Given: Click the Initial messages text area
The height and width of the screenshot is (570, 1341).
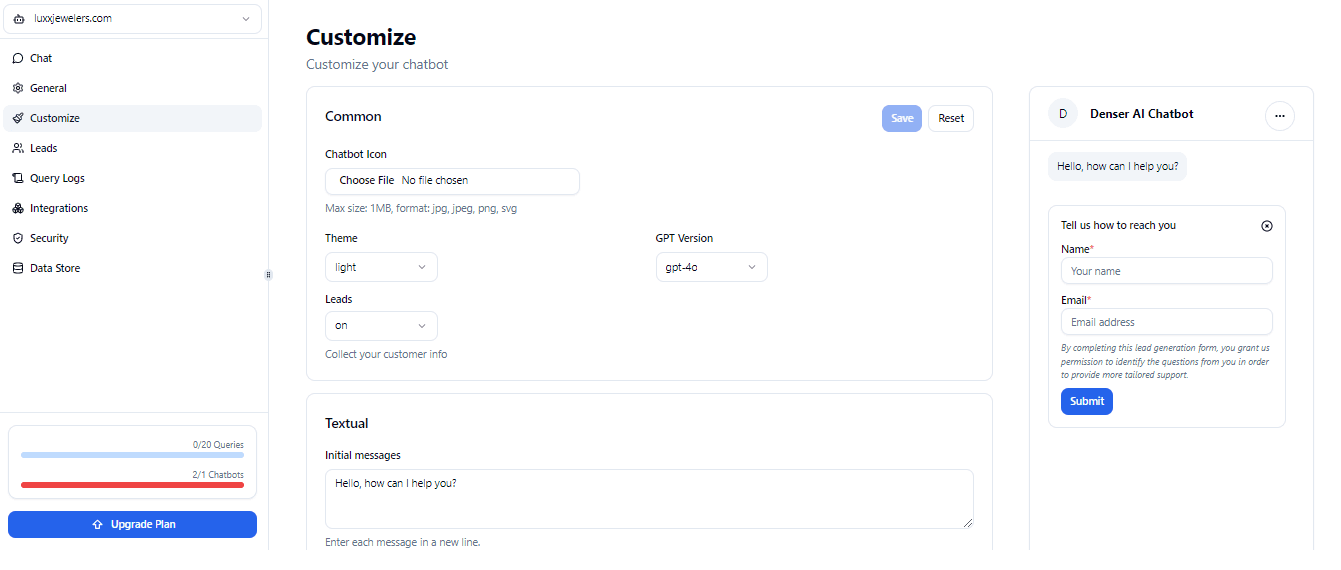Looking at the screenshot, I should coord(648,498).
